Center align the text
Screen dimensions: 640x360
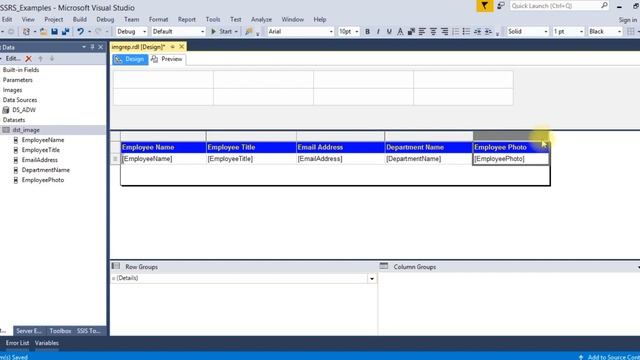pyautogui.click(x=433, y=31)
